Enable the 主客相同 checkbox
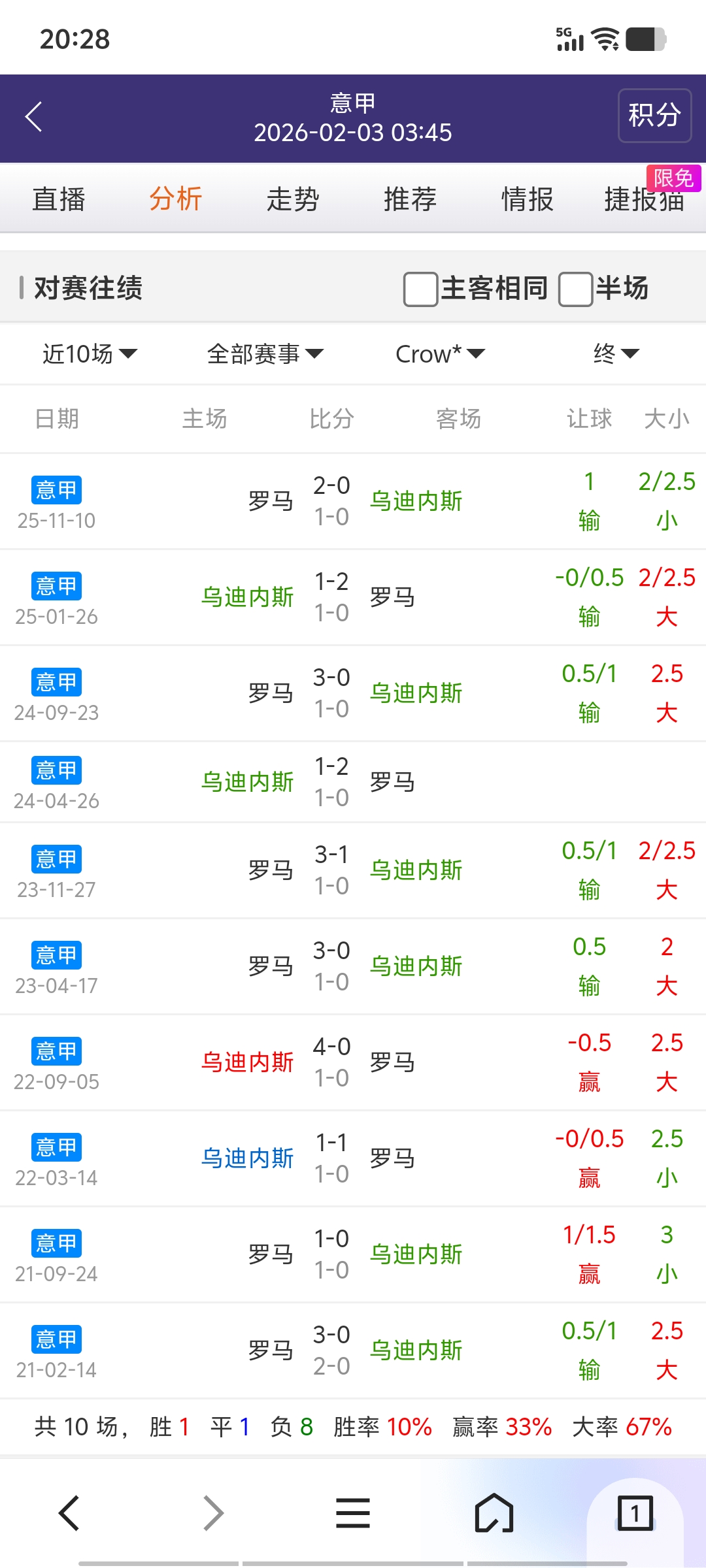 click(x=421, y=289)
